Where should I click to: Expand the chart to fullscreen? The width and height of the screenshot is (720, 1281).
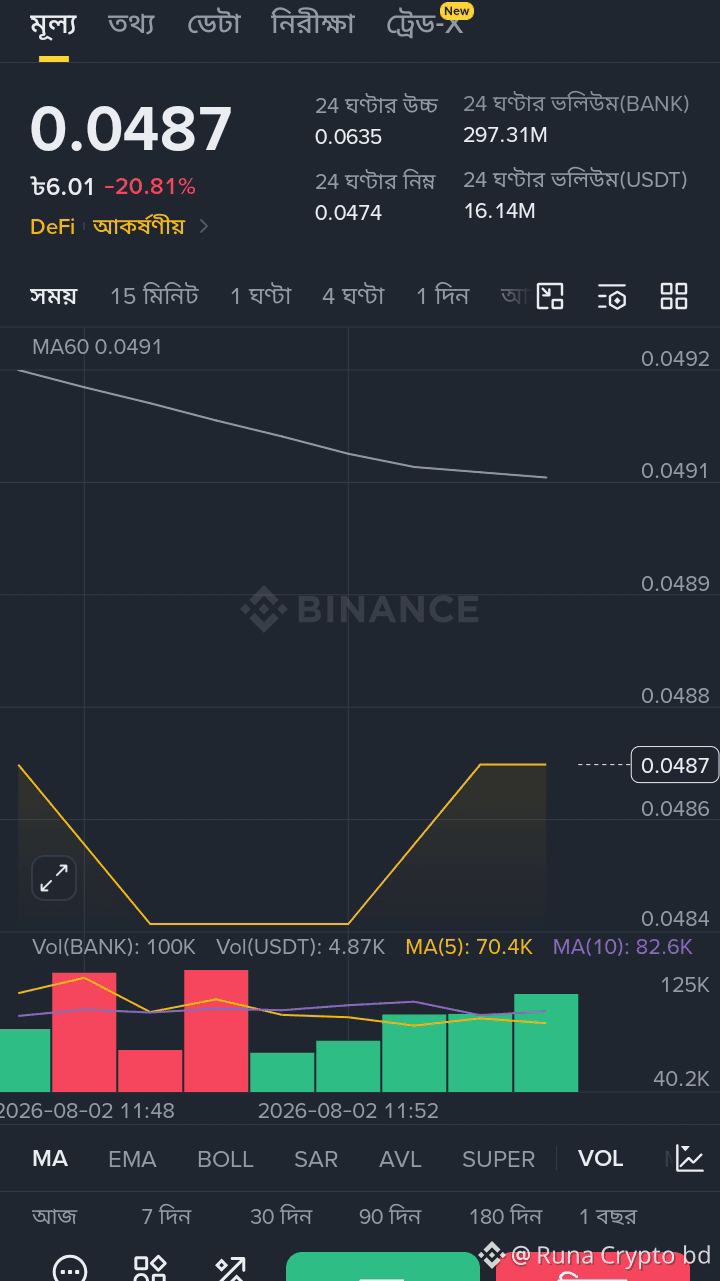[54, 878]
